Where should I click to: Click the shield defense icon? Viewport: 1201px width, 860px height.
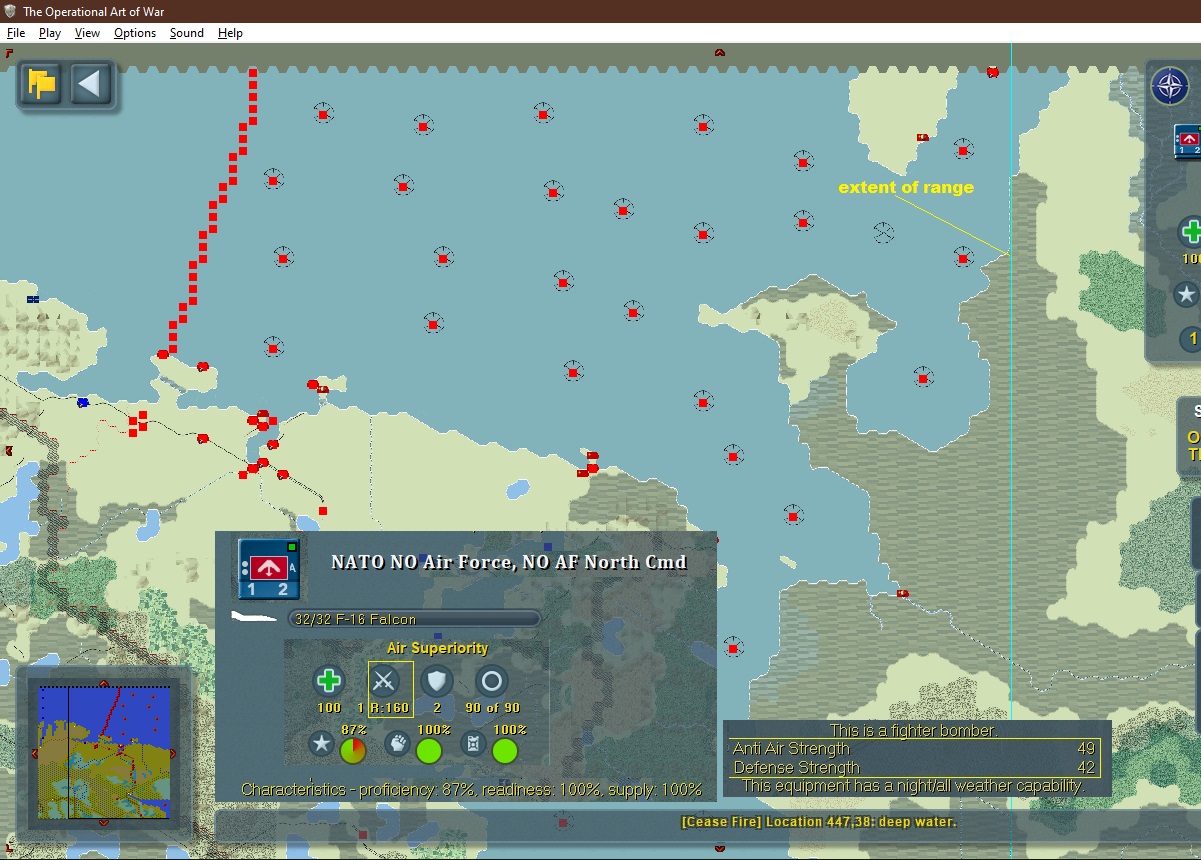click(437, 682)
